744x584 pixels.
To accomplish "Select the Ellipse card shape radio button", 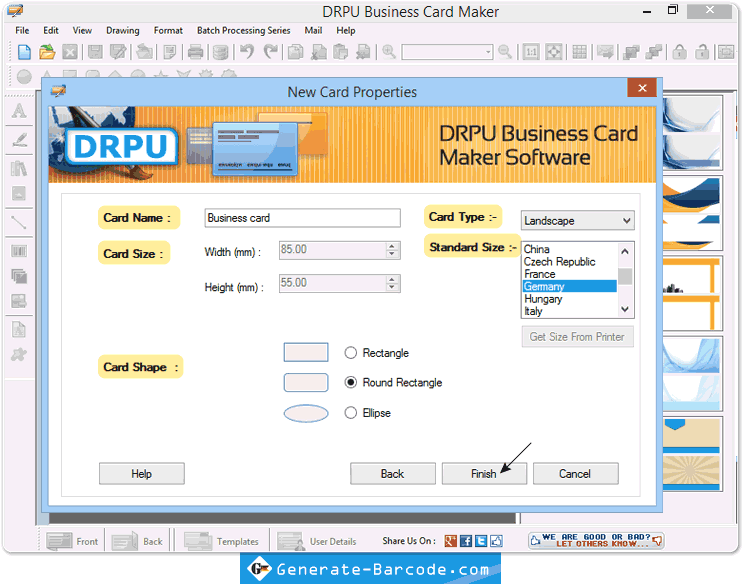I will 351,413.
